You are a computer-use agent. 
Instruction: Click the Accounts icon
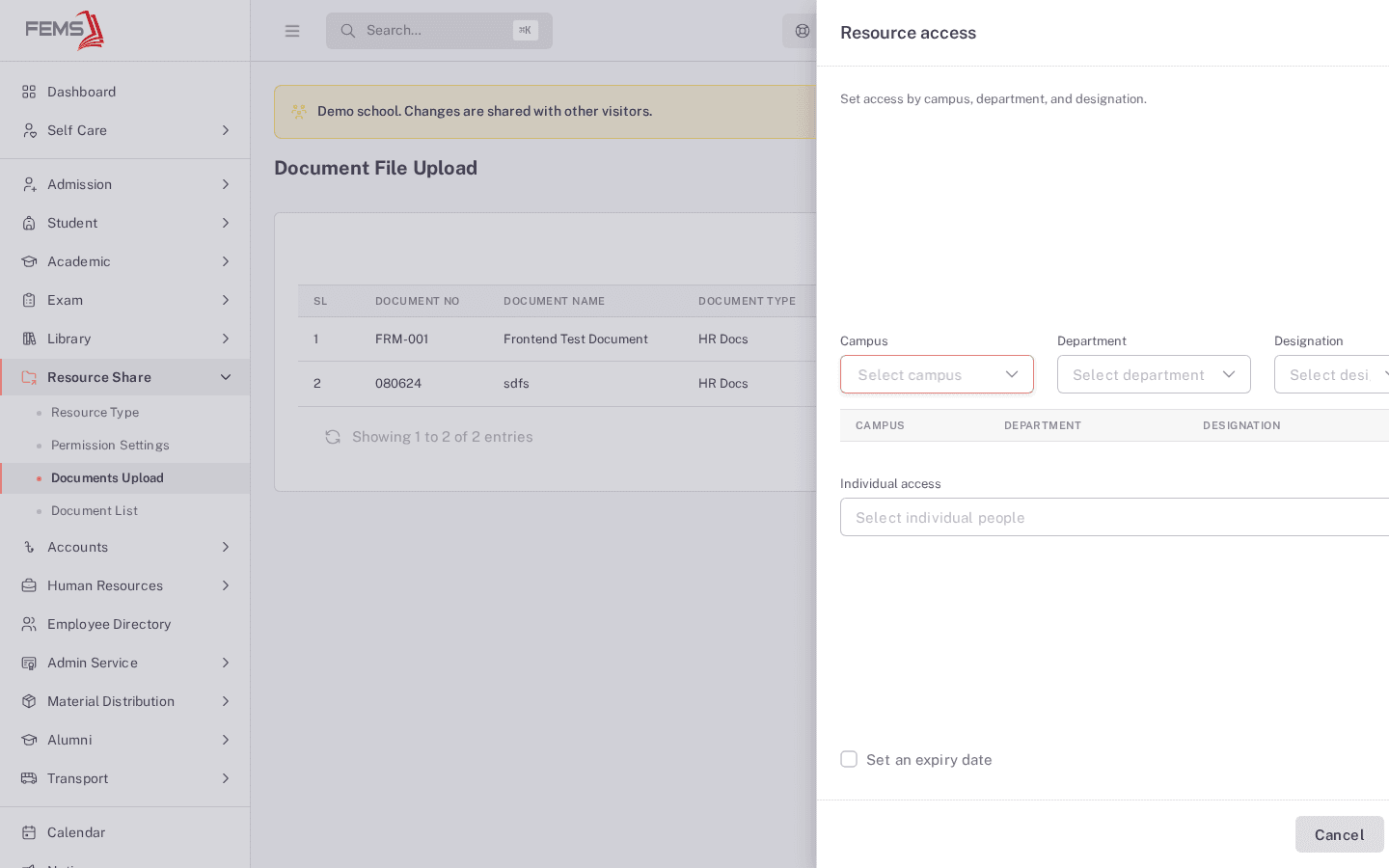tap(29, 547)
